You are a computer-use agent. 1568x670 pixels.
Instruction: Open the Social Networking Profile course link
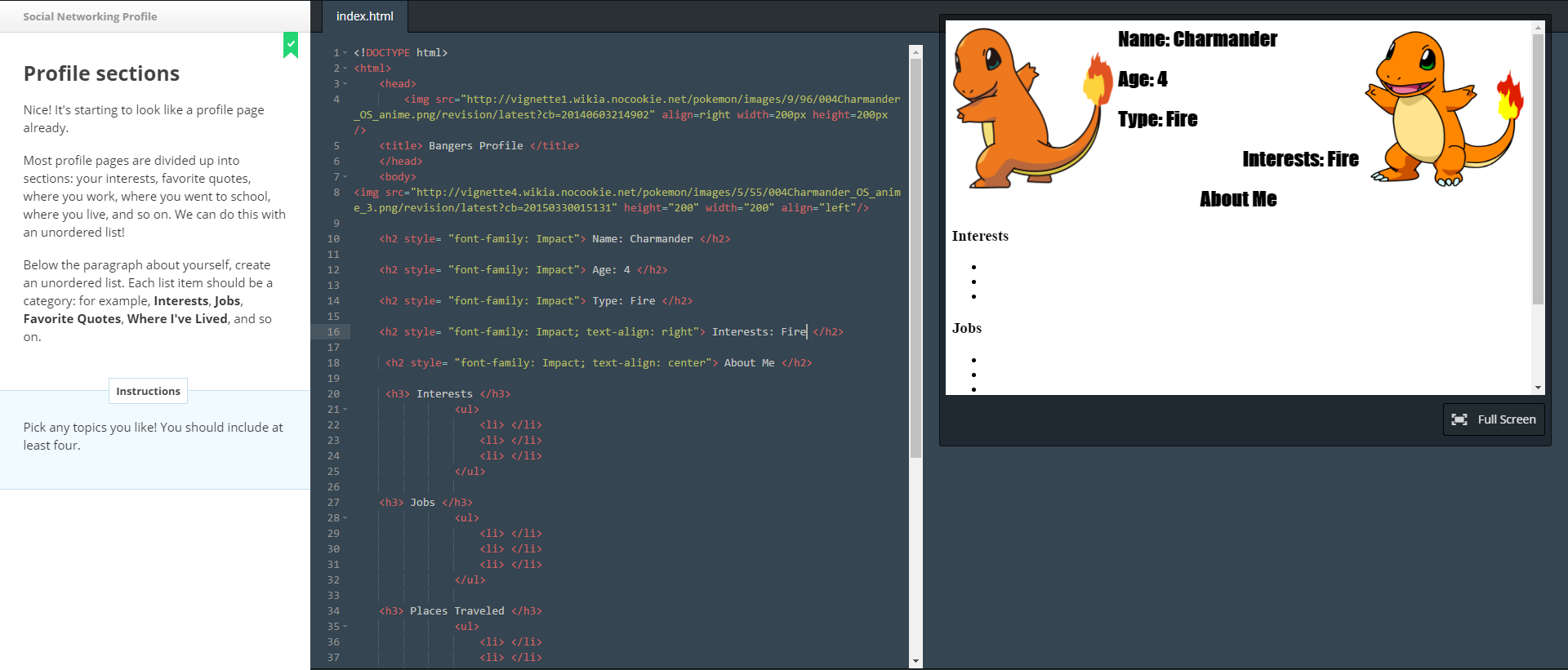90,16
